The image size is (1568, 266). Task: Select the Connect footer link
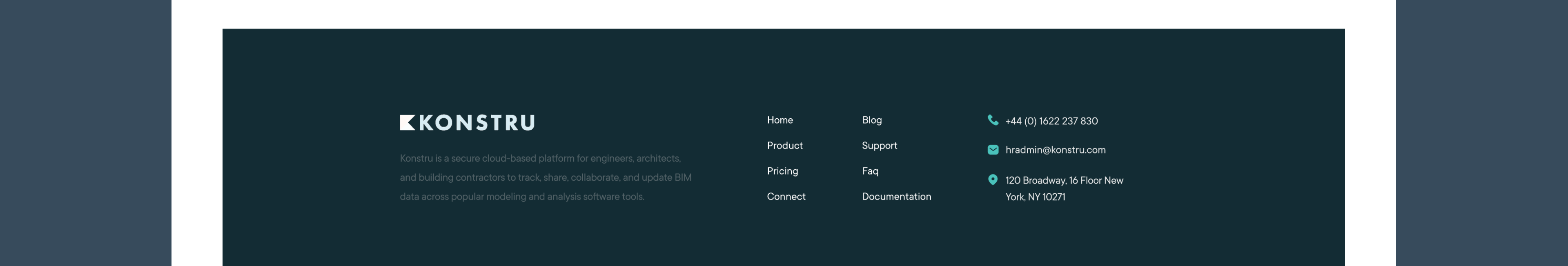[786, 197]
